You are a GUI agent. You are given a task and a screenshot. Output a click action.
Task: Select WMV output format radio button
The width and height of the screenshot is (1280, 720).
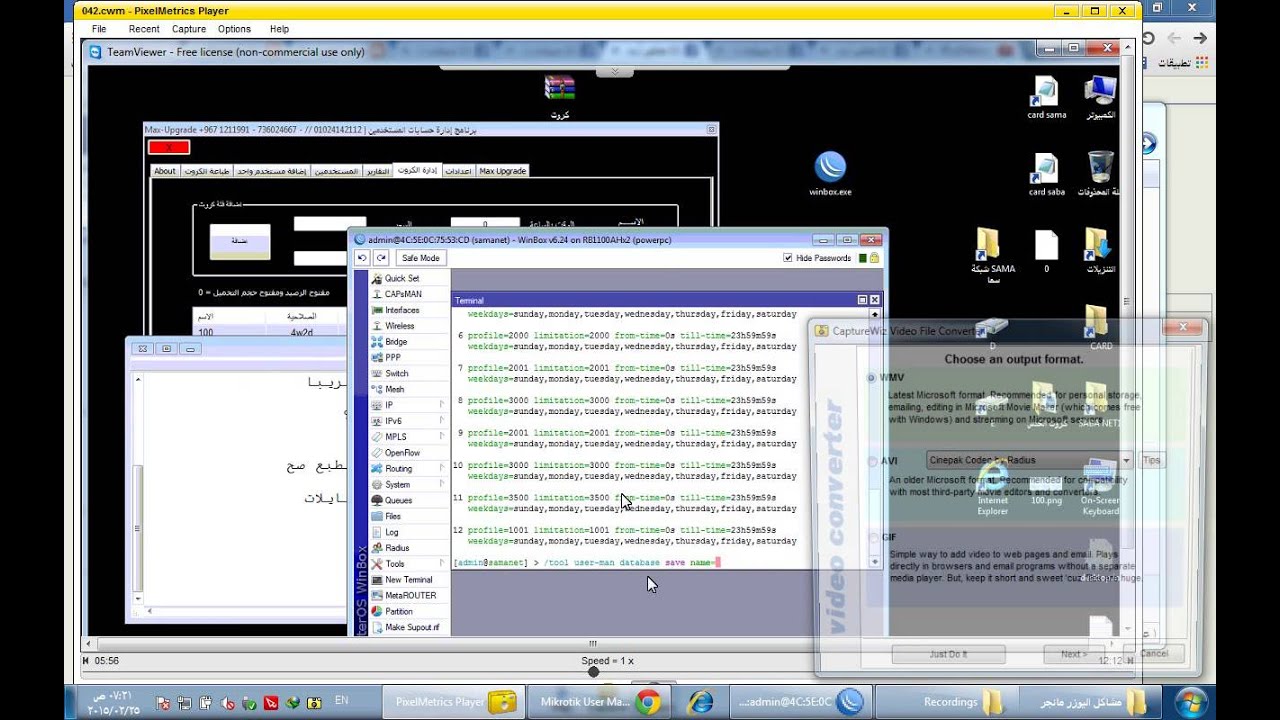click(873, 378)
